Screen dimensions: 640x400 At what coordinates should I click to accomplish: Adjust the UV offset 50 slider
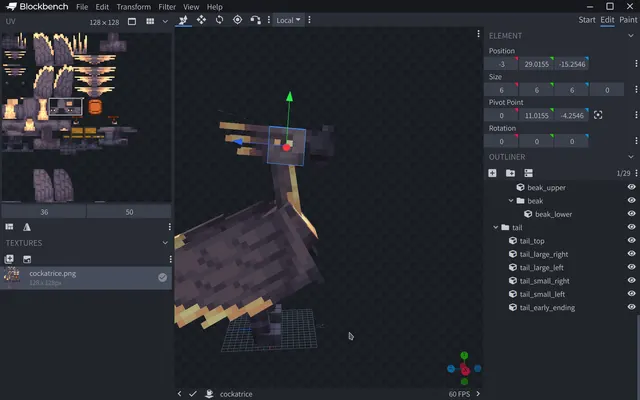coord(129,212)
